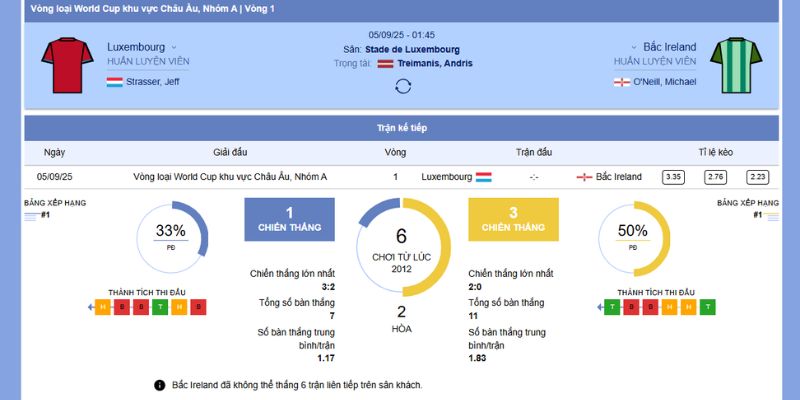Select the 2.76 draw odds box
This screenshot has width=800, height=400.
click(x=715, y=177)
